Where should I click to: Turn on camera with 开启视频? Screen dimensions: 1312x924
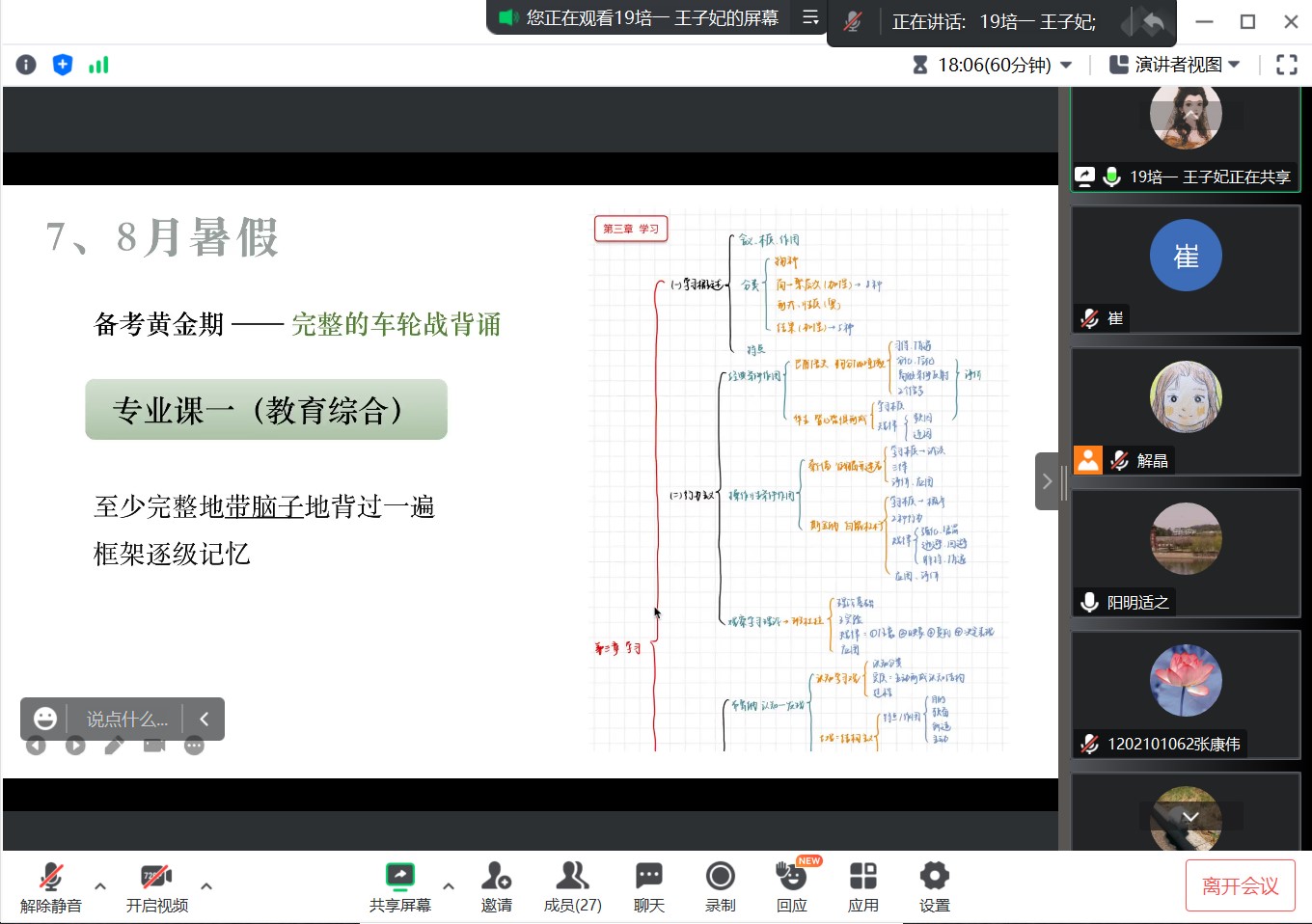(x=156, y=887)
